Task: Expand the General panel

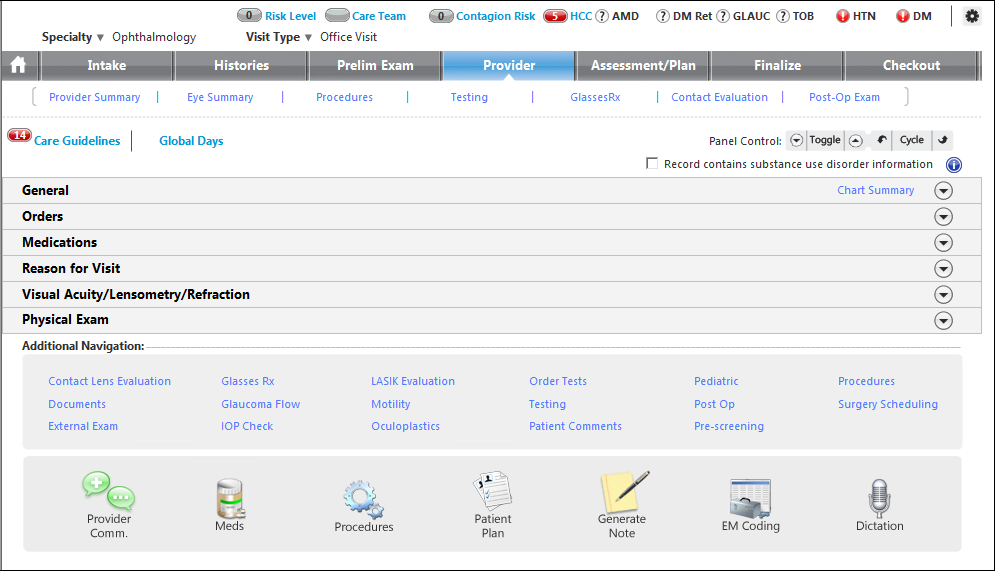Action: [x=943, y=190]
